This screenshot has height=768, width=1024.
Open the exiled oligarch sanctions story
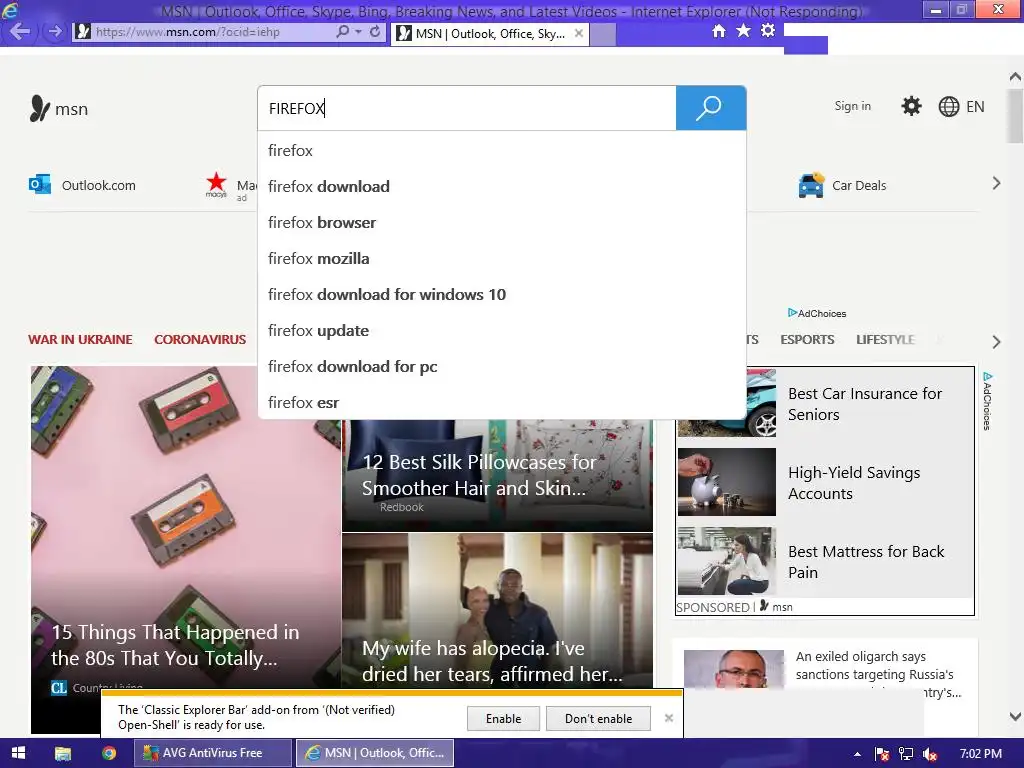point(825,673)
